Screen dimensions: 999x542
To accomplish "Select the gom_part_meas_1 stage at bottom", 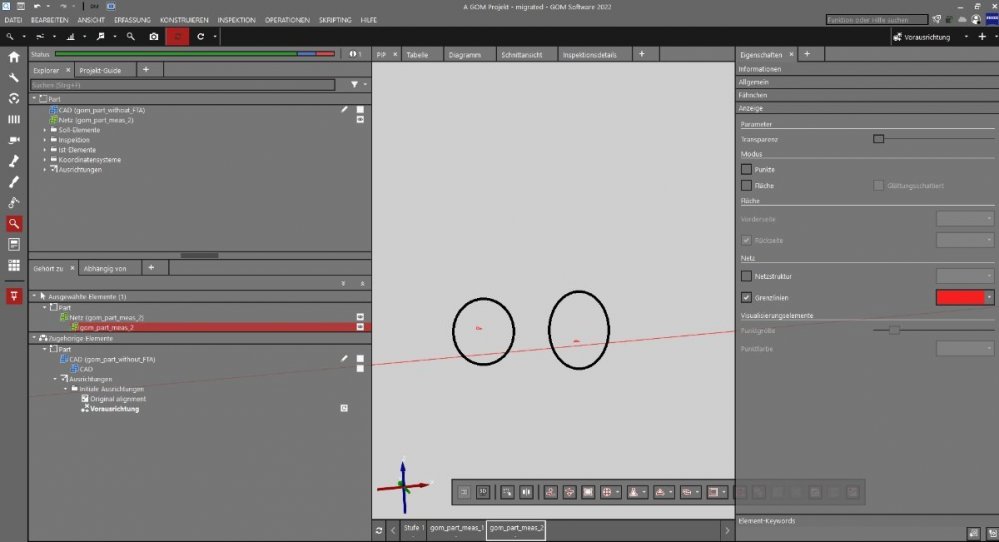I will click(x=457, y=527).
